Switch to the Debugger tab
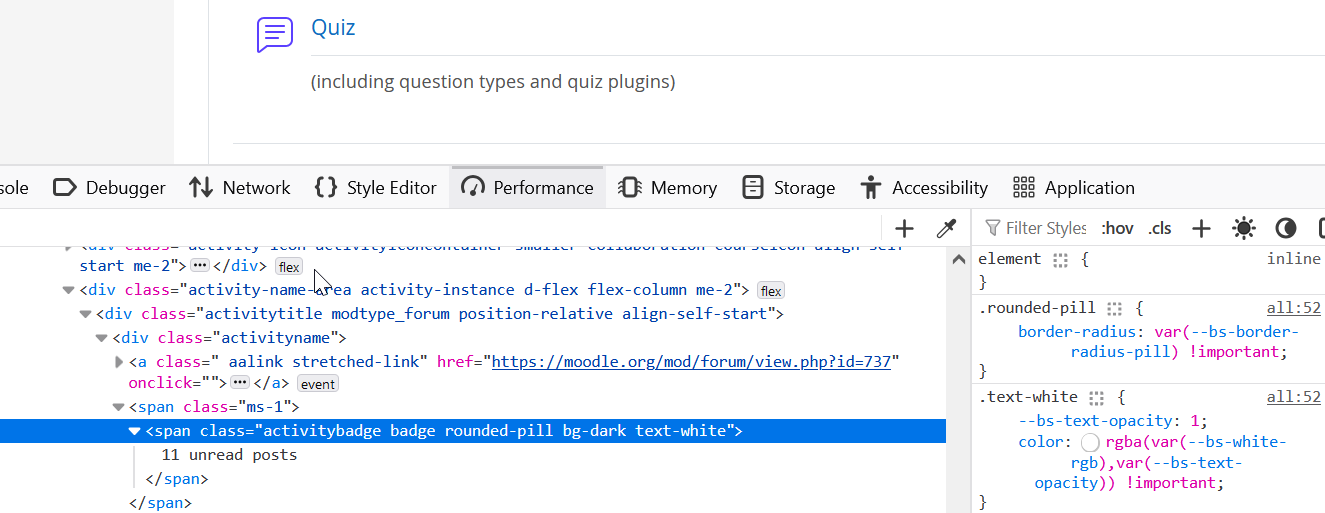Viewport: 1325px width, 513px height. pyautogui.click(x=109, y=187)
